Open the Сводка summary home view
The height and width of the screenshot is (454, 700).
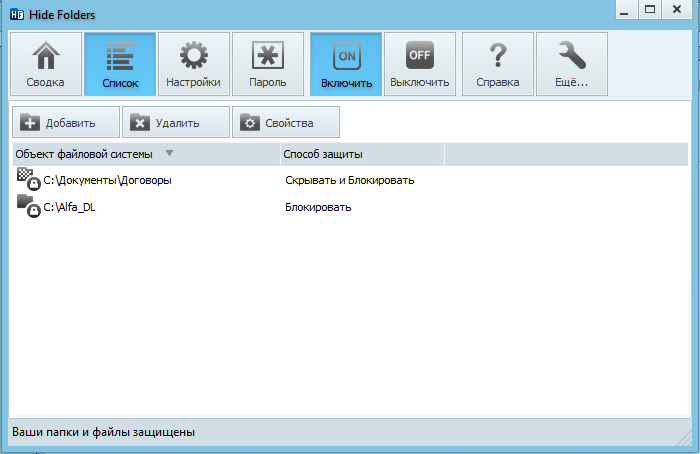coord(46,64)
